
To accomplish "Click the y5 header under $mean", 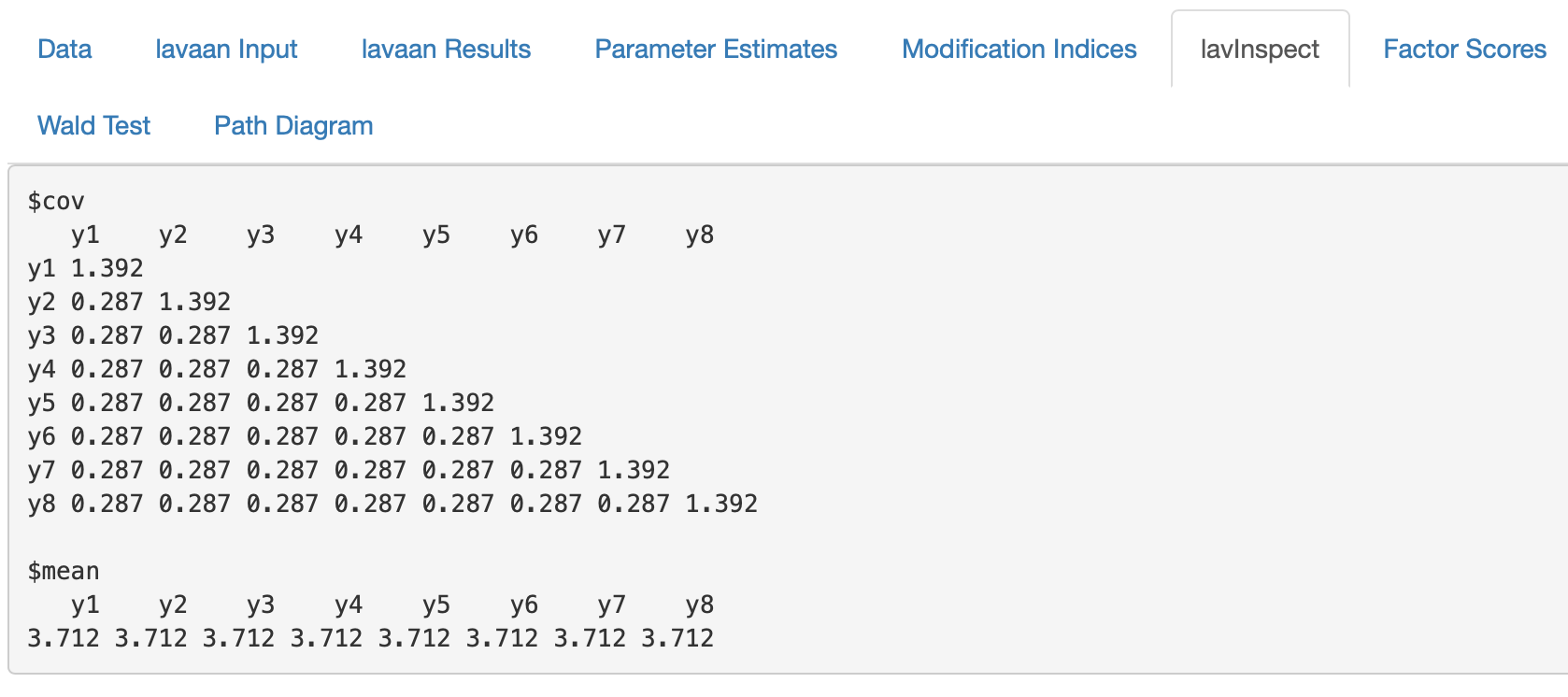I will click(x=435, y=605).
